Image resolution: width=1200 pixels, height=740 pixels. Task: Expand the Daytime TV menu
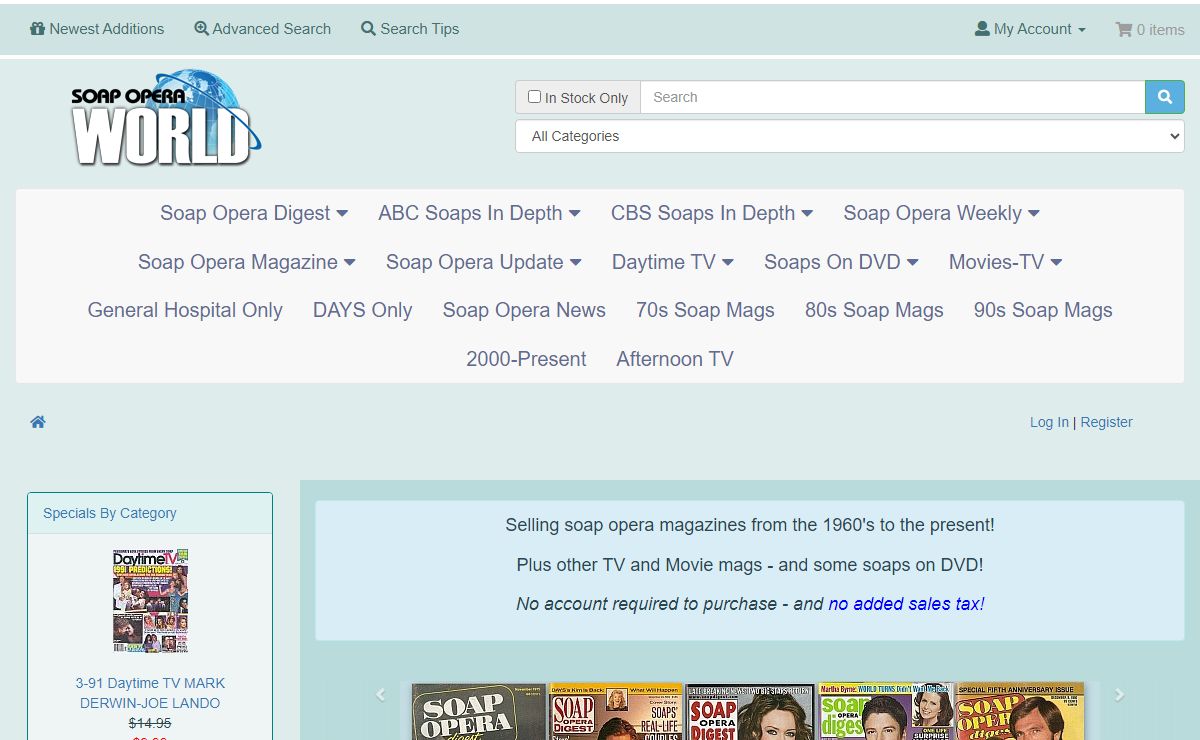pyautogui.click(x=673, y=262)
